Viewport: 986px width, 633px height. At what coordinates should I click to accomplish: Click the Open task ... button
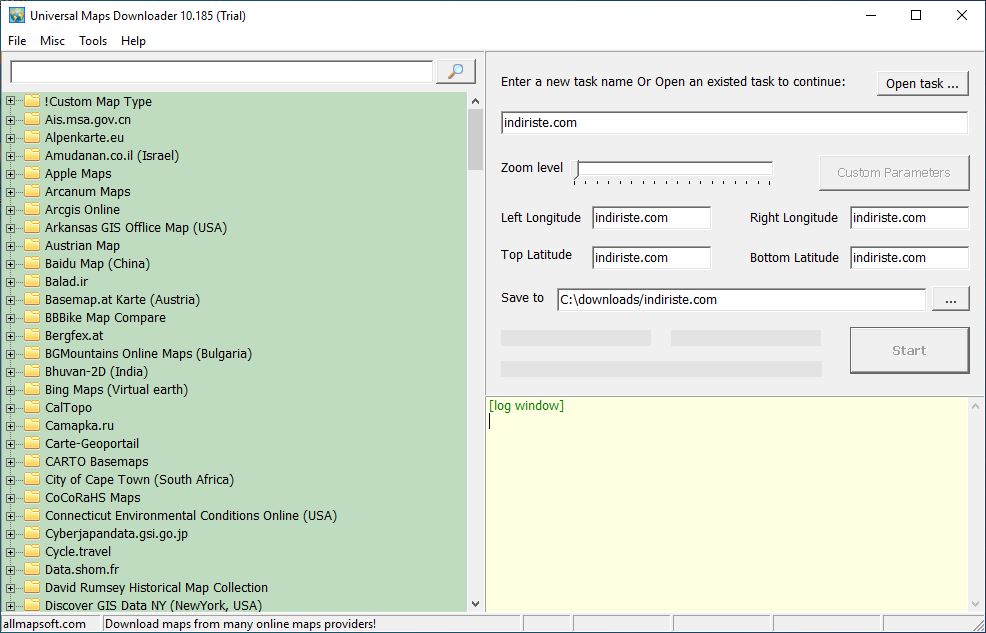(x=922, y=84)
